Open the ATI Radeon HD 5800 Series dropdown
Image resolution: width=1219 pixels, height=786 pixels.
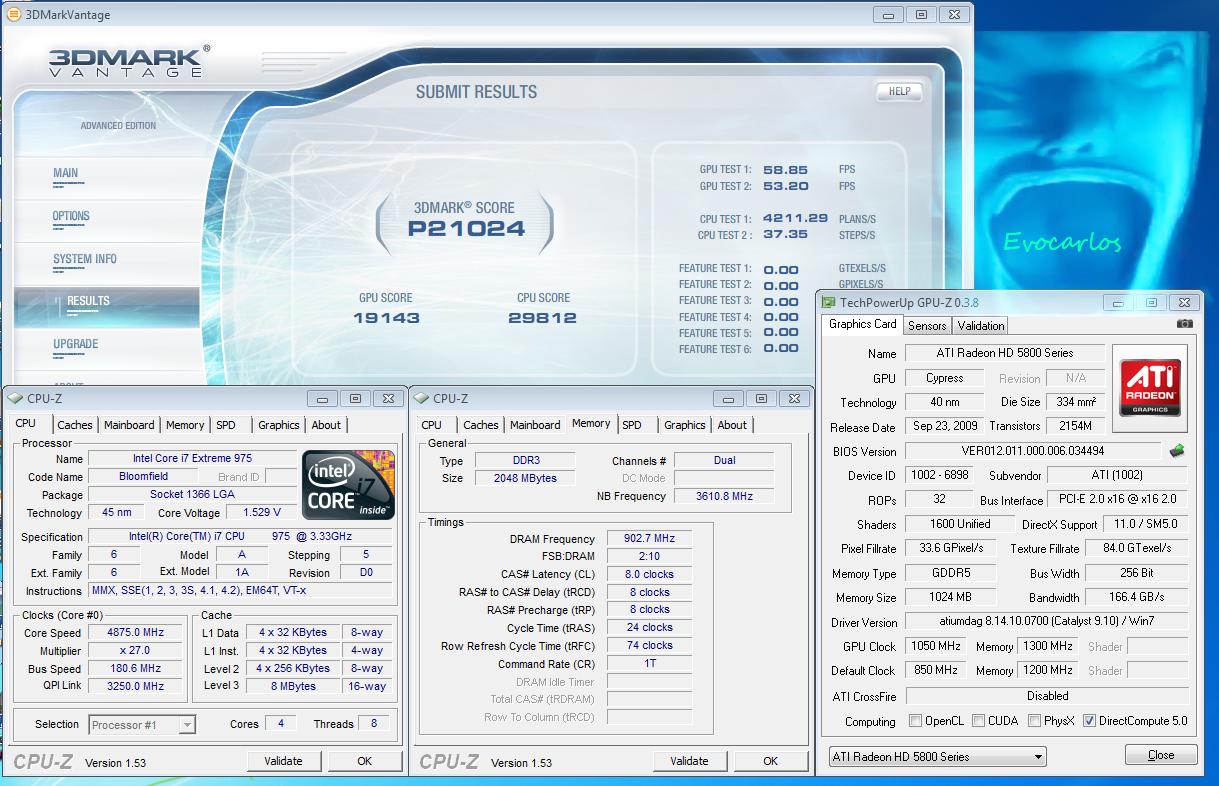tap(937, 757)
